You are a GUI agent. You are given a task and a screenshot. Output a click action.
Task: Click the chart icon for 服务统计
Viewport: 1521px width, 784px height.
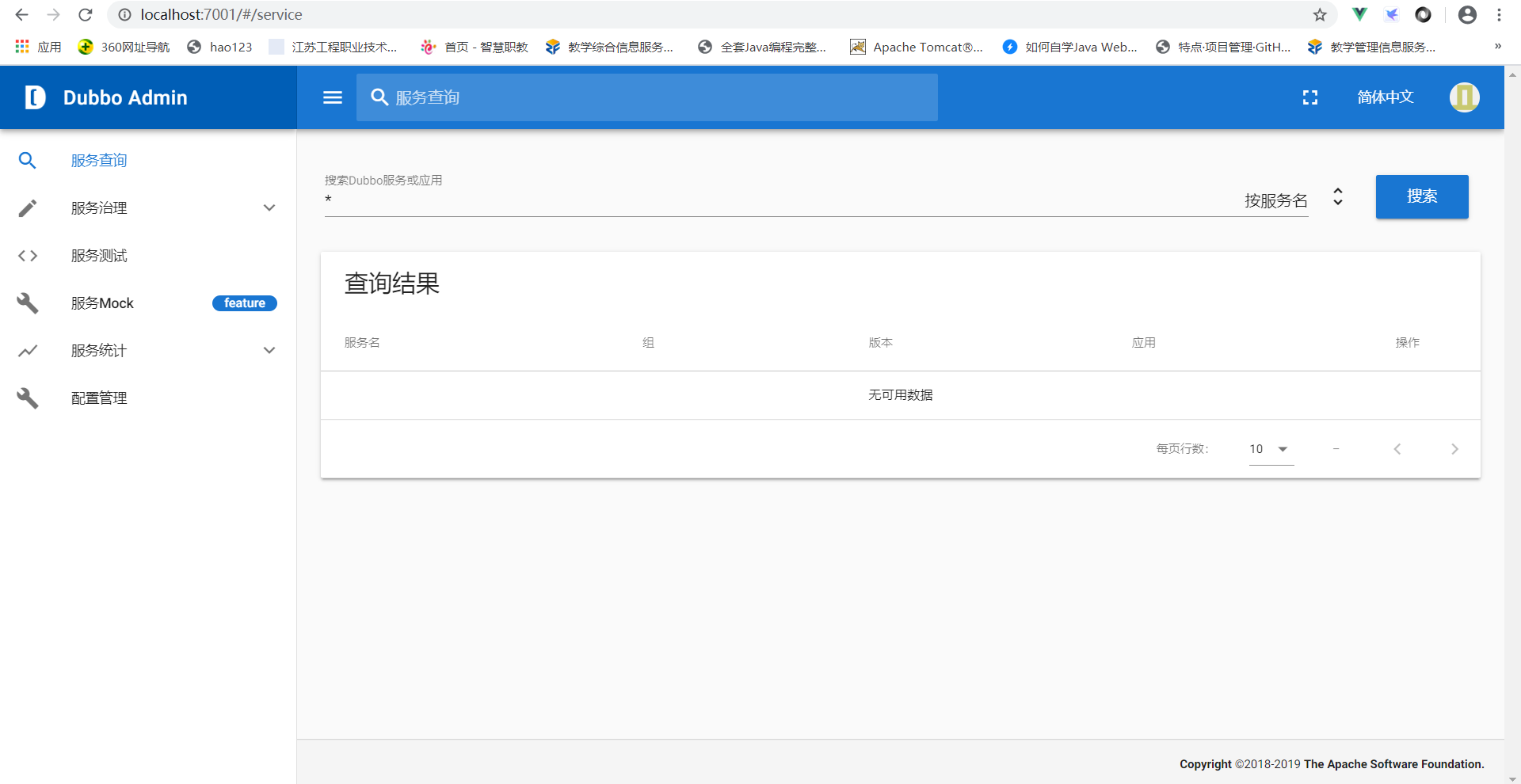click(x=28, y=350)
